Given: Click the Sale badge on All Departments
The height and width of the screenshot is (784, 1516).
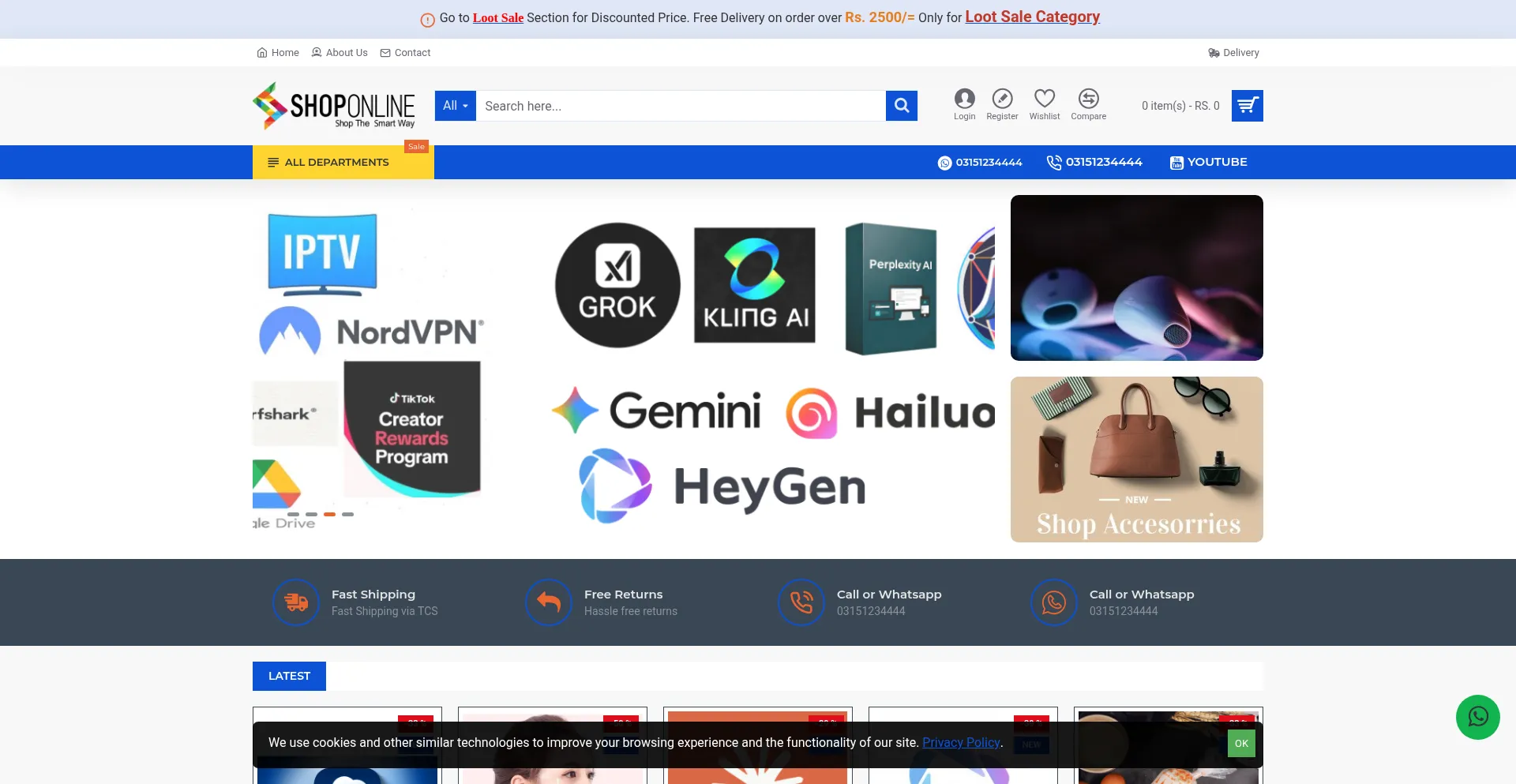Looking at the screenshot, I should (416, 147).
